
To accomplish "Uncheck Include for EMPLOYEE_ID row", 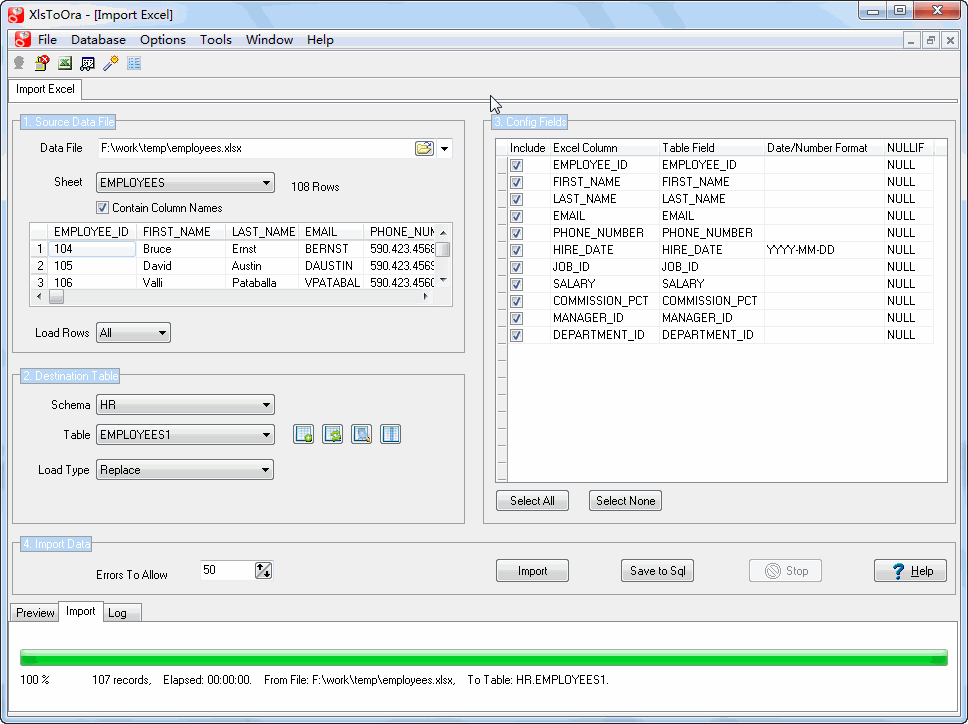I will click(517, 165).
